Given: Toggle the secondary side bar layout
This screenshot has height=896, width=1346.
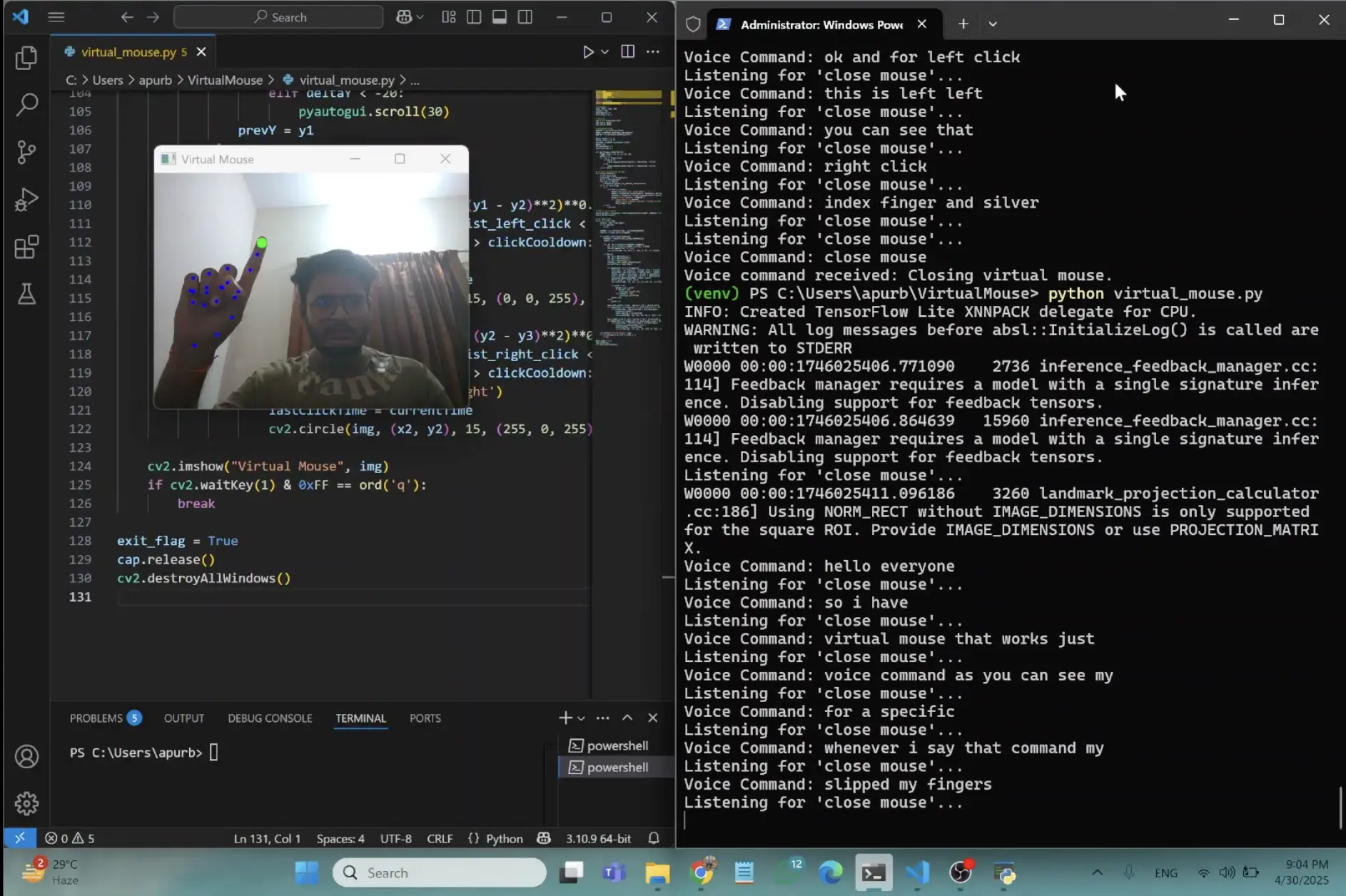Looking at the screenshot, I should (x=525, y=17).
